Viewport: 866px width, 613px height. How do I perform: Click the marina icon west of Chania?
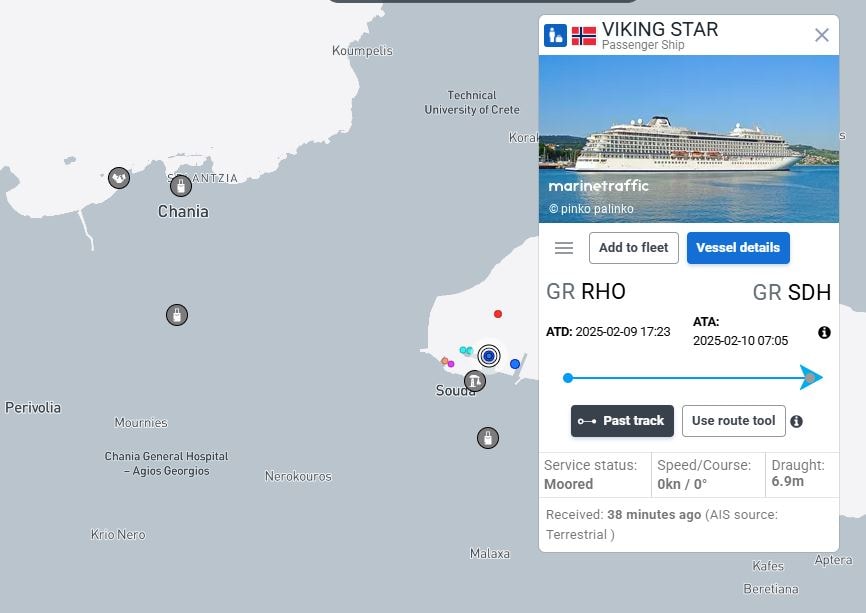click(x=119, y=178)
